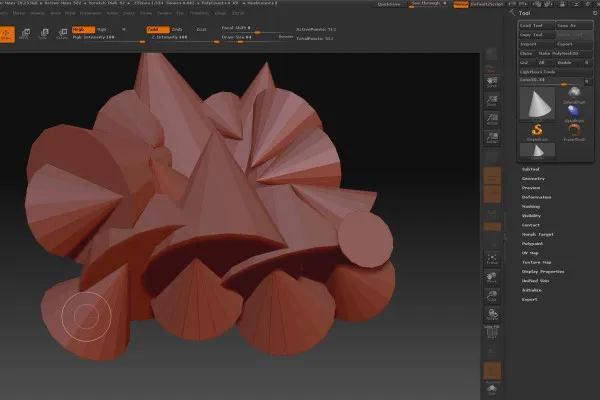
Task: Click the Save As button
Action: tap(574, 25)
